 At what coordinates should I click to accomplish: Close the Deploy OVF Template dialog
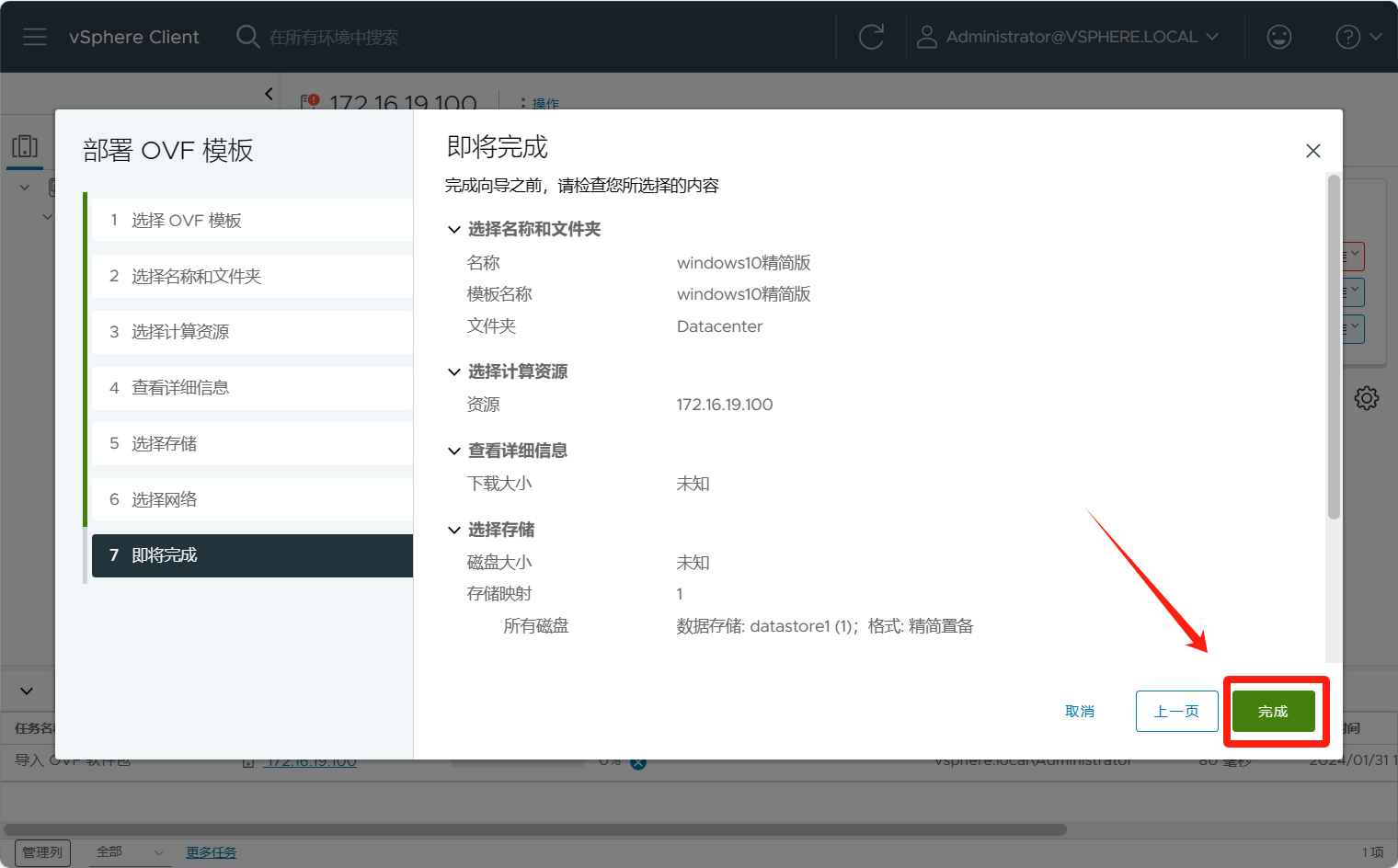pos(1312,151)
